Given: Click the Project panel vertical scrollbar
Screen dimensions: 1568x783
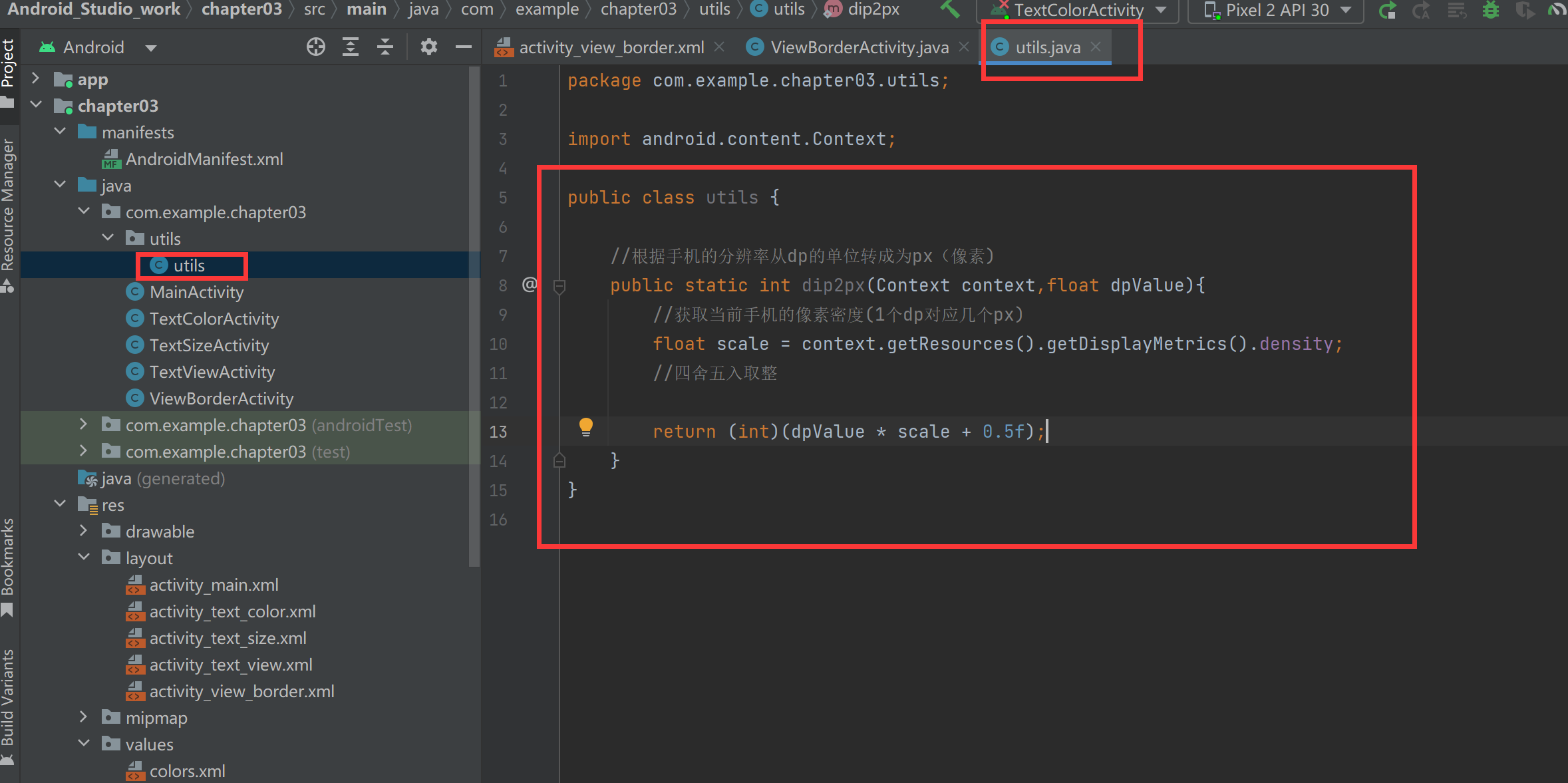Looking at the screenshot, I should (x=474, y=316).
